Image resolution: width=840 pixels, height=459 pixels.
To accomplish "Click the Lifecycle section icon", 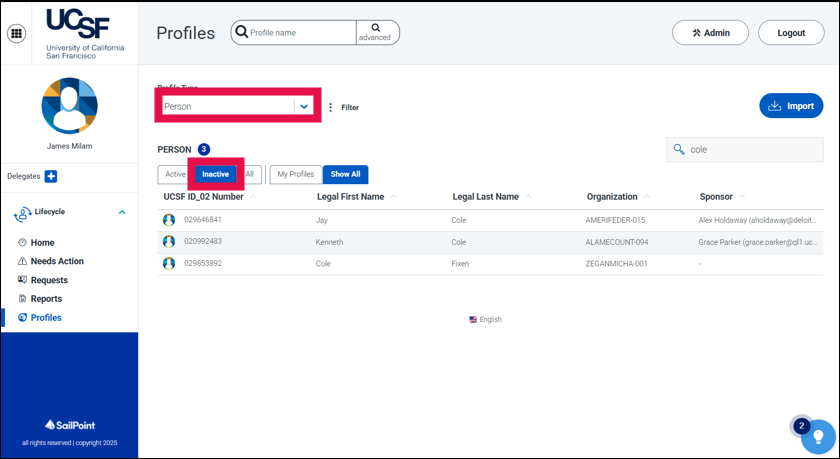I will [x=22, y=214].
